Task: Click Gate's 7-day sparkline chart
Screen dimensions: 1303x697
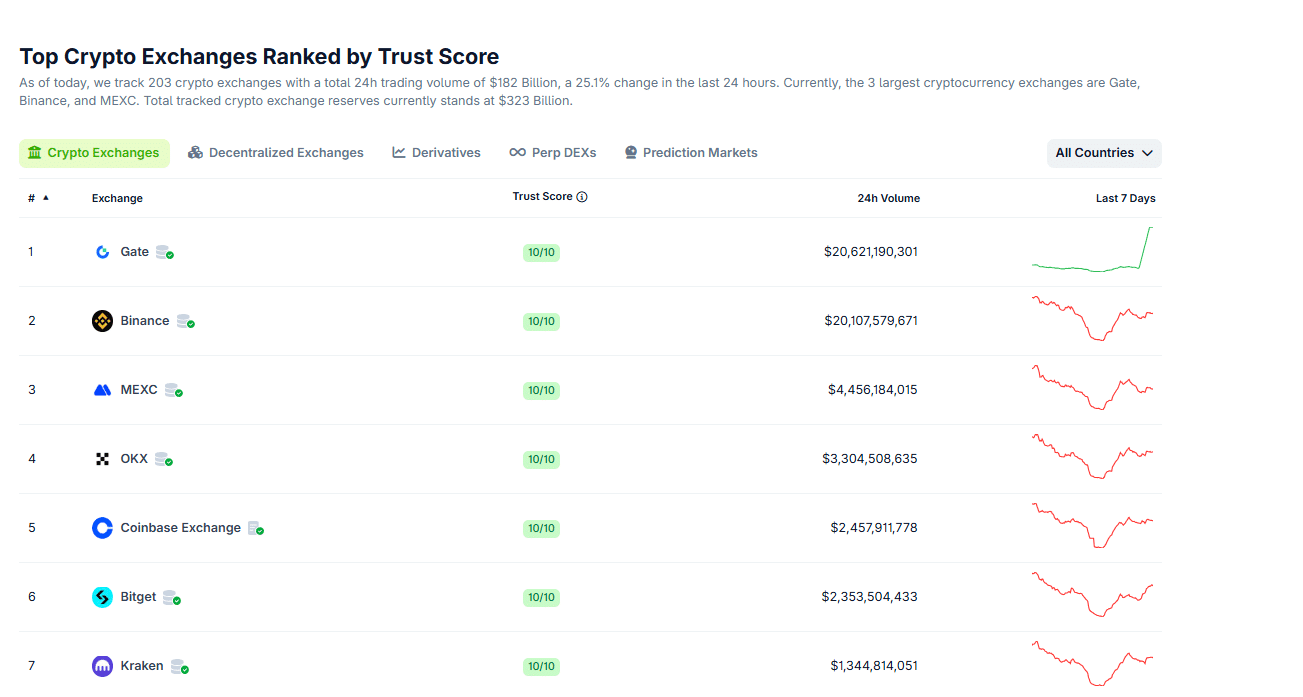Action: (x=1092, y=251)
